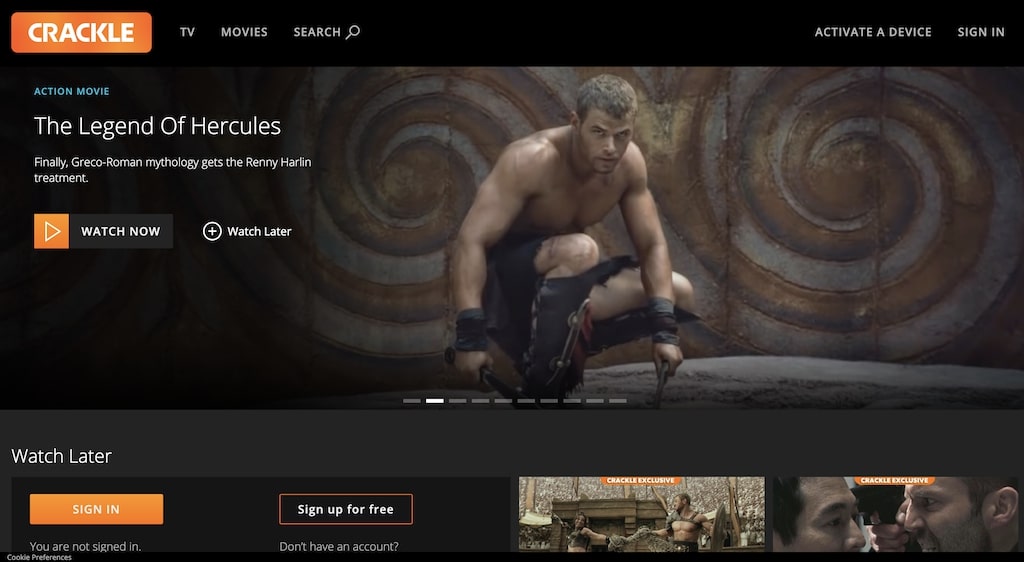
Task: Jump to the fifth carousel slide indicator
Action: click(504, 401)
